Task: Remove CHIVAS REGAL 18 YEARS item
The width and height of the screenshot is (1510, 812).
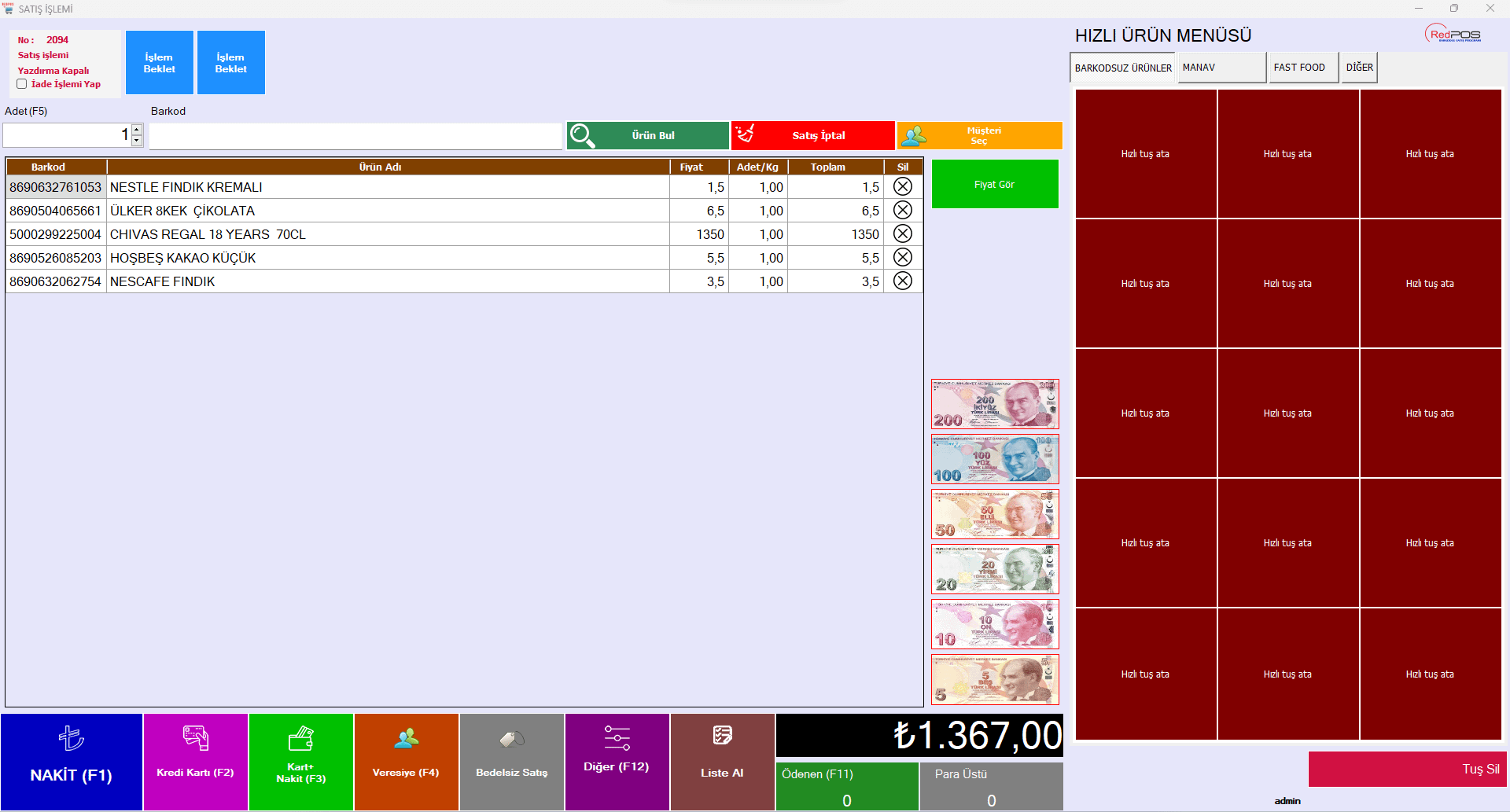Action: coord(902,234)
